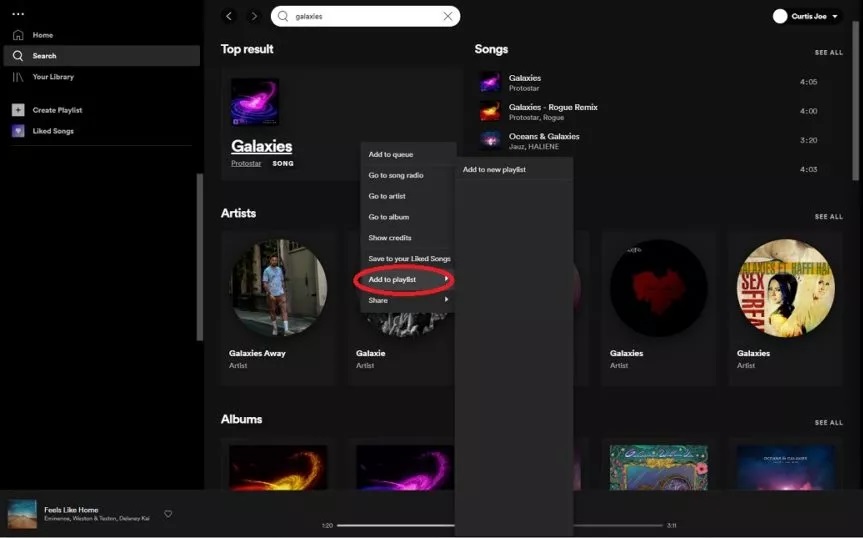Viewport: 863px width, 538px height.
Task: Choose Go to song radio
Action: pos(408,175)
